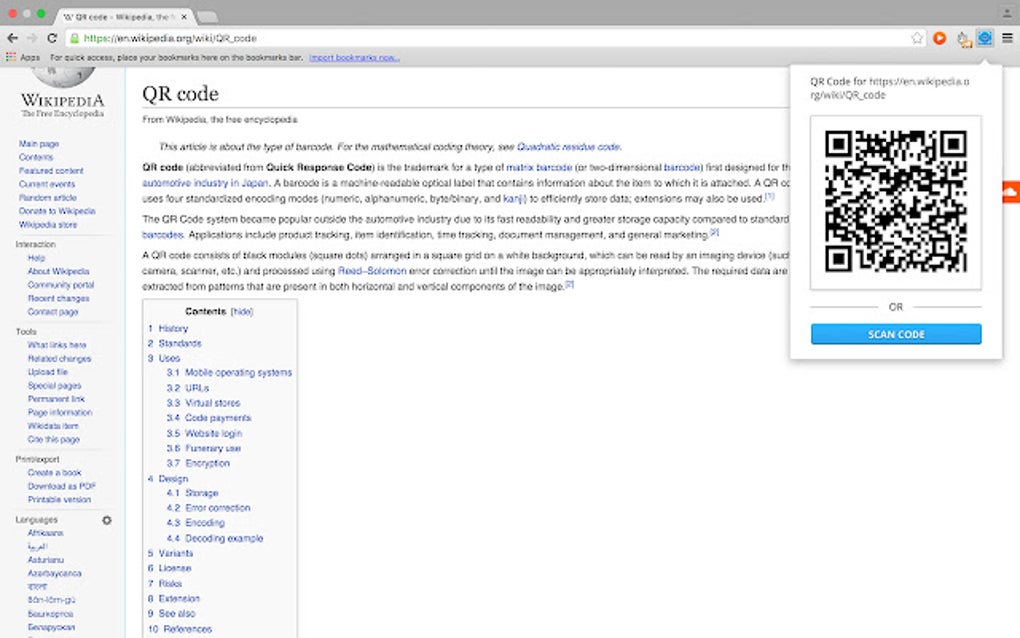The width and height of the screenshot is (1020, 638).
Task: Click the matrix barcode hyperlink
Action: [538, 167]
